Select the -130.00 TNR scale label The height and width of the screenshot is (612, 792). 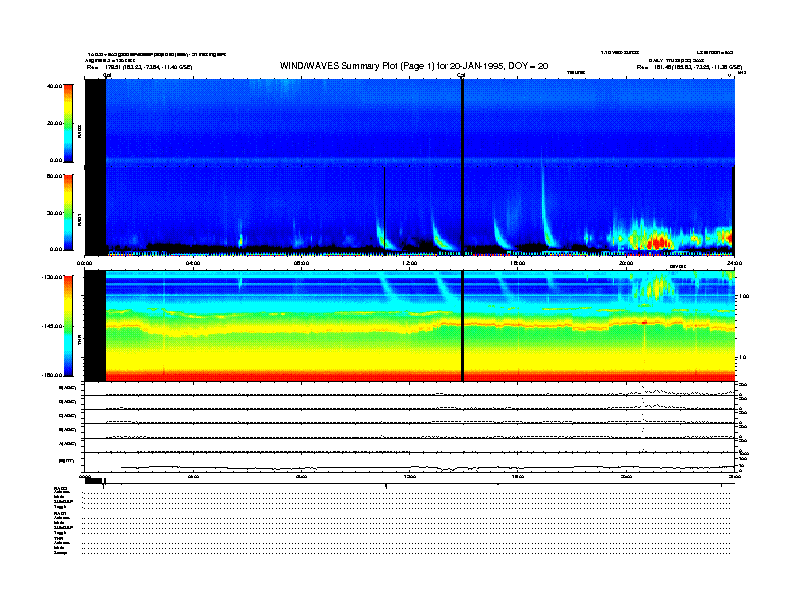(x=52, y=277)
